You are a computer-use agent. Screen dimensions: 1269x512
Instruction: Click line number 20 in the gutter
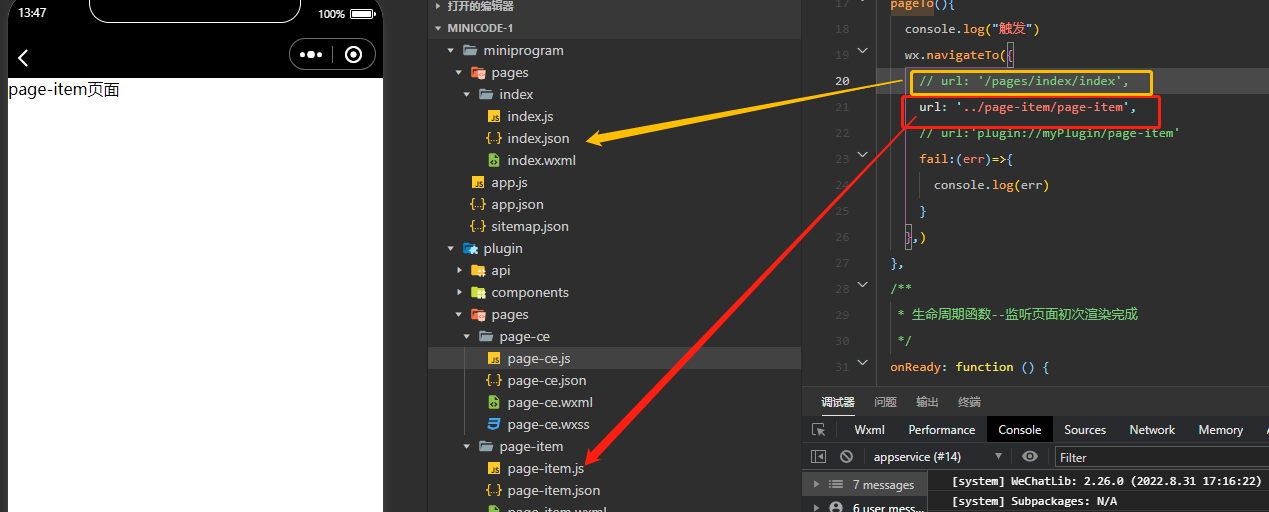point(842,81)
